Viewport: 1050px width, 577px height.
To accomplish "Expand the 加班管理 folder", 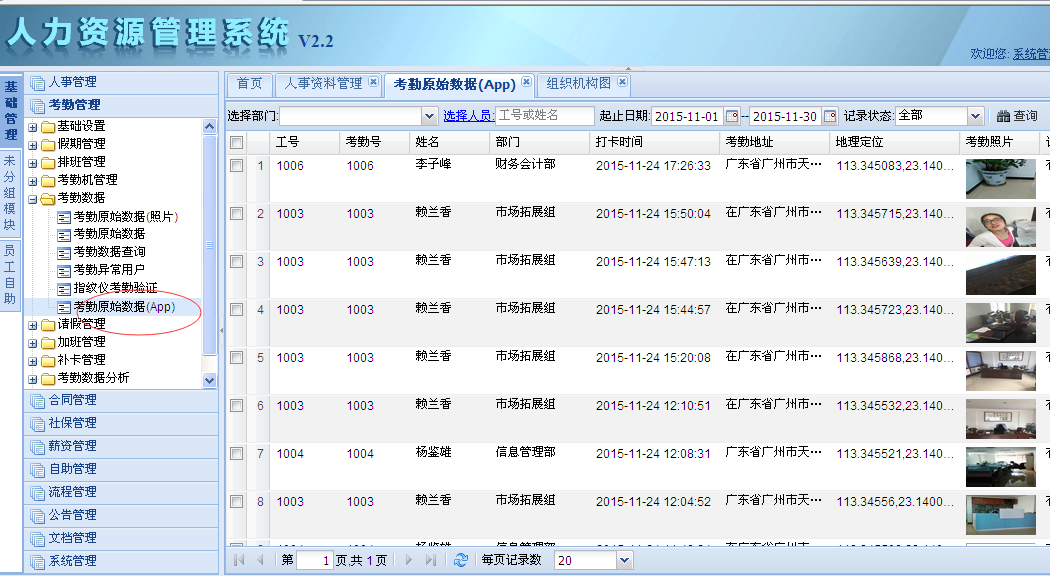I will pyautogui.click(x=33, y=343).
